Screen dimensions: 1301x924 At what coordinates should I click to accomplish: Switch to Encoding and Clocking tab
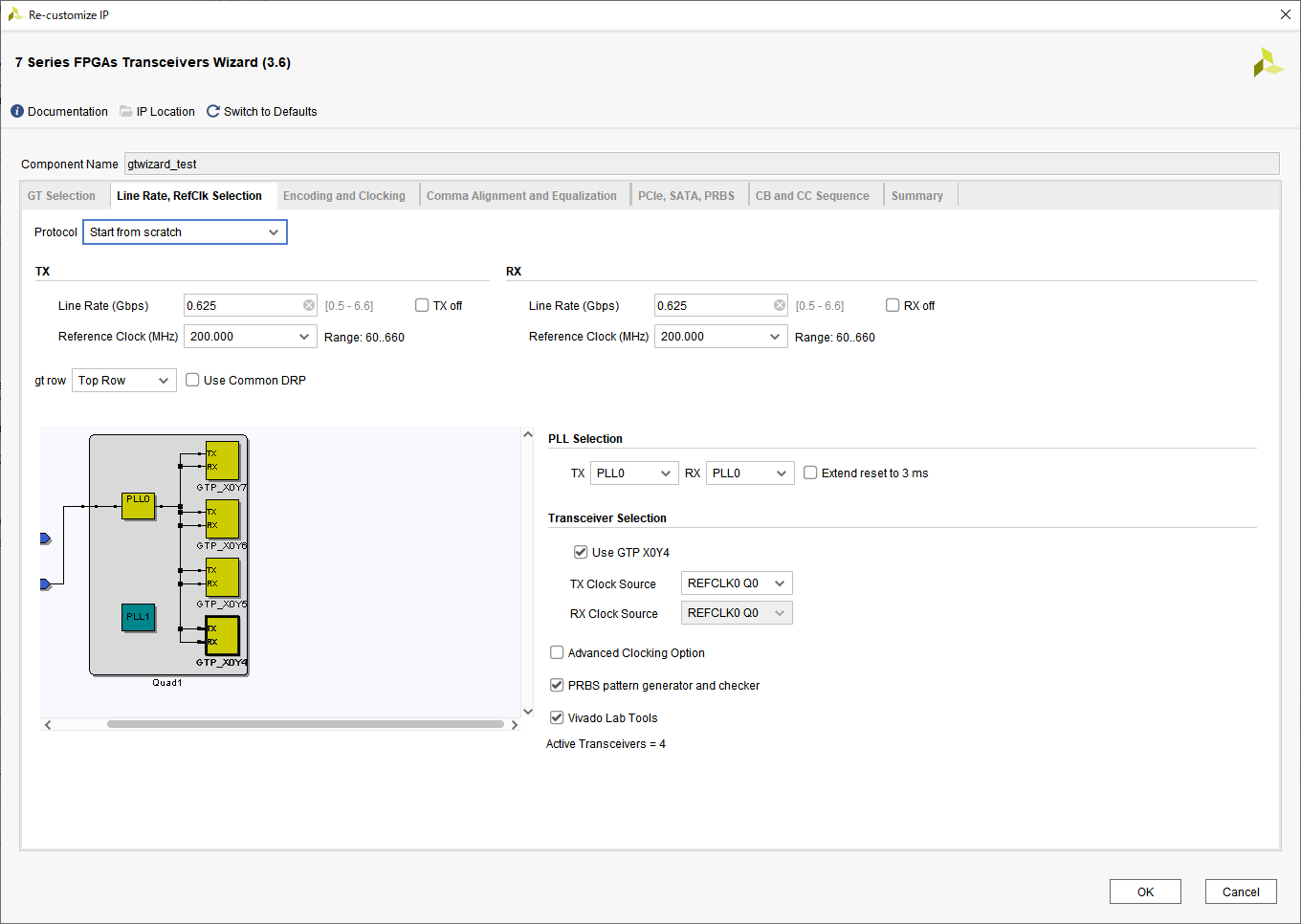pyautogui.click(x=344, y=196)
